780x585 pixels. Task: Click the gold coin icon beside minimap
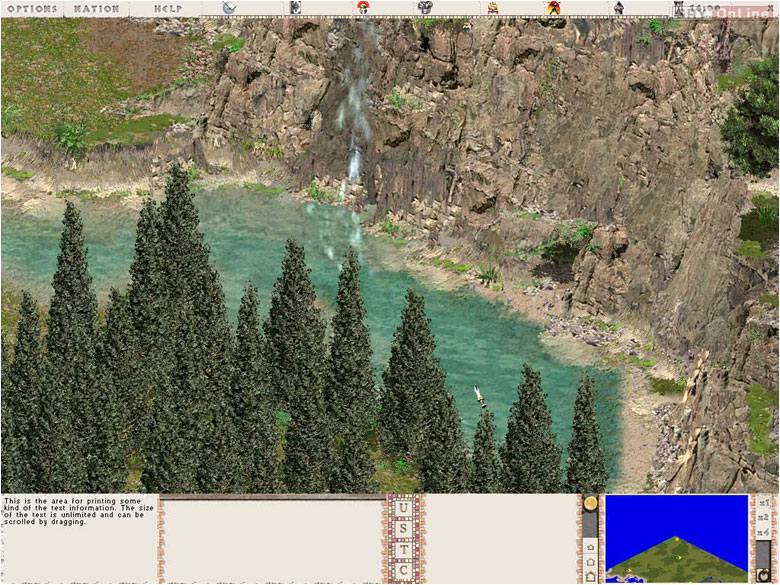[x=590, y=503]
